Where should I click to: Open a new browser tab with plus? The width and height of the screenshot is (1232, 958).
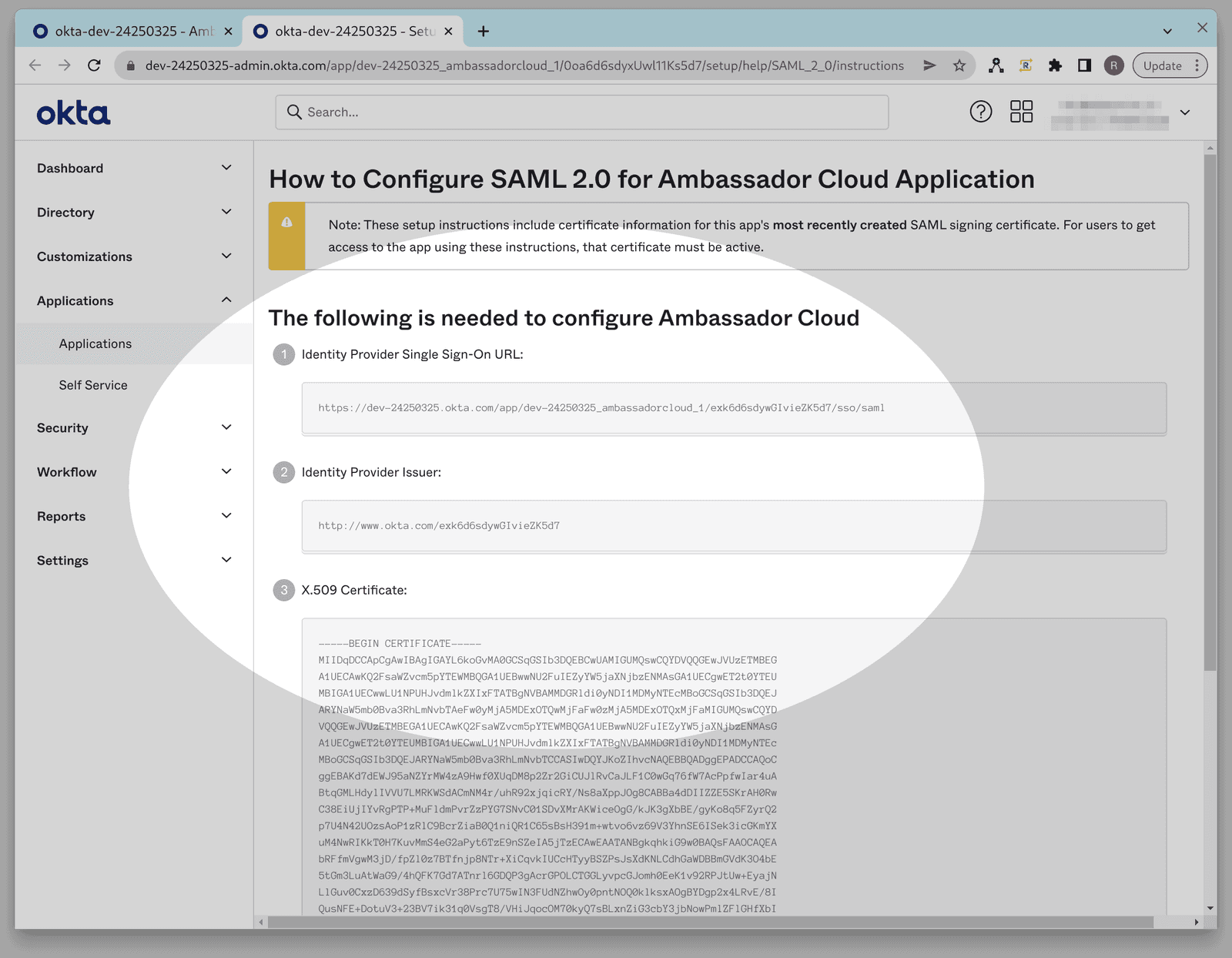pyautogui.click(x=483, y=31)
